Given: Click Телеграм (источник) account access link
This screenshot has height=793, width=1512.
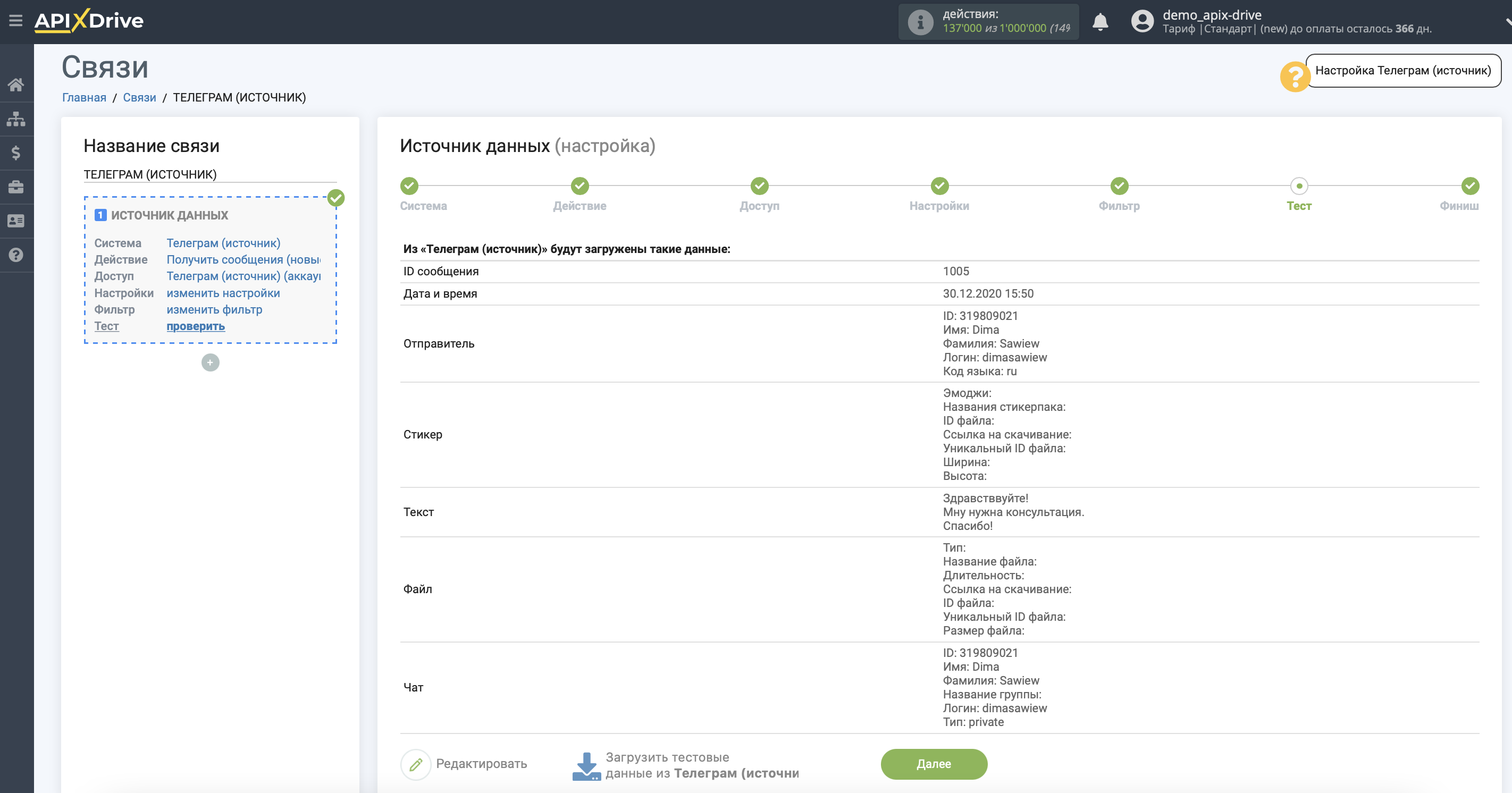Looking at the screenshot, I should point(243,276).
